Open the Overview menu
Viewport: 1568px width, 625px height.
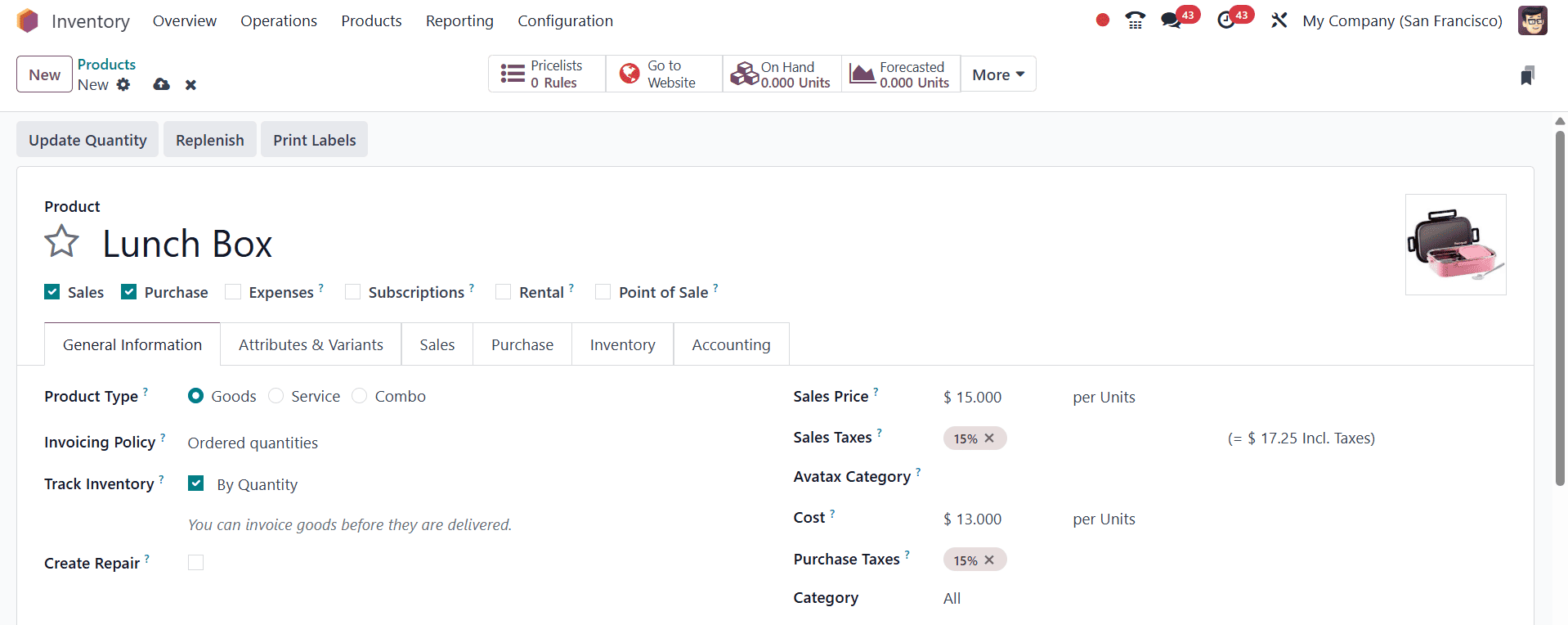click(x=185, y=20)
